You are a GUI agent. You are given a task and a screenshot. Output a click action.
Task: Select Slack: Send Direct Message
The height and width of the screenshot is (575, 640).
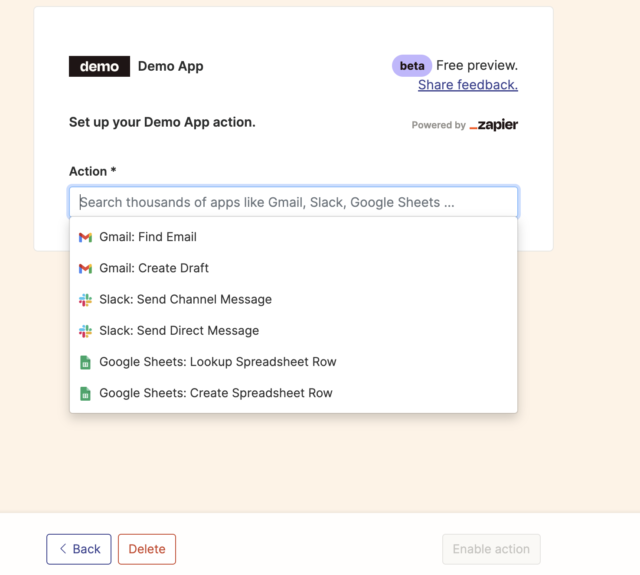click(x=293, y=331)
